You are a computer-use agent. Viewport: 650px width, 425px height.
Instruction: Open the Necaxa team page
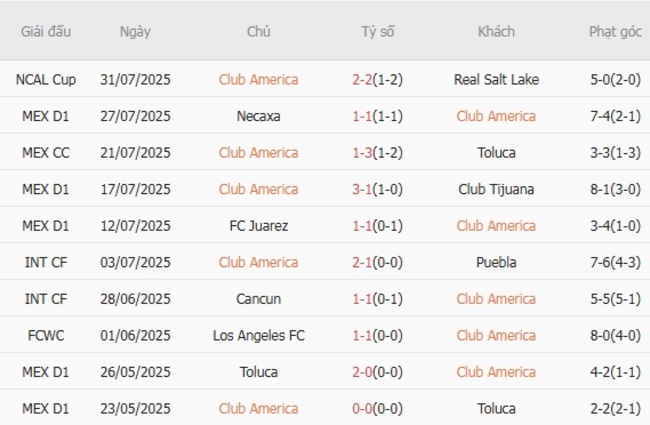coord(258,116)
